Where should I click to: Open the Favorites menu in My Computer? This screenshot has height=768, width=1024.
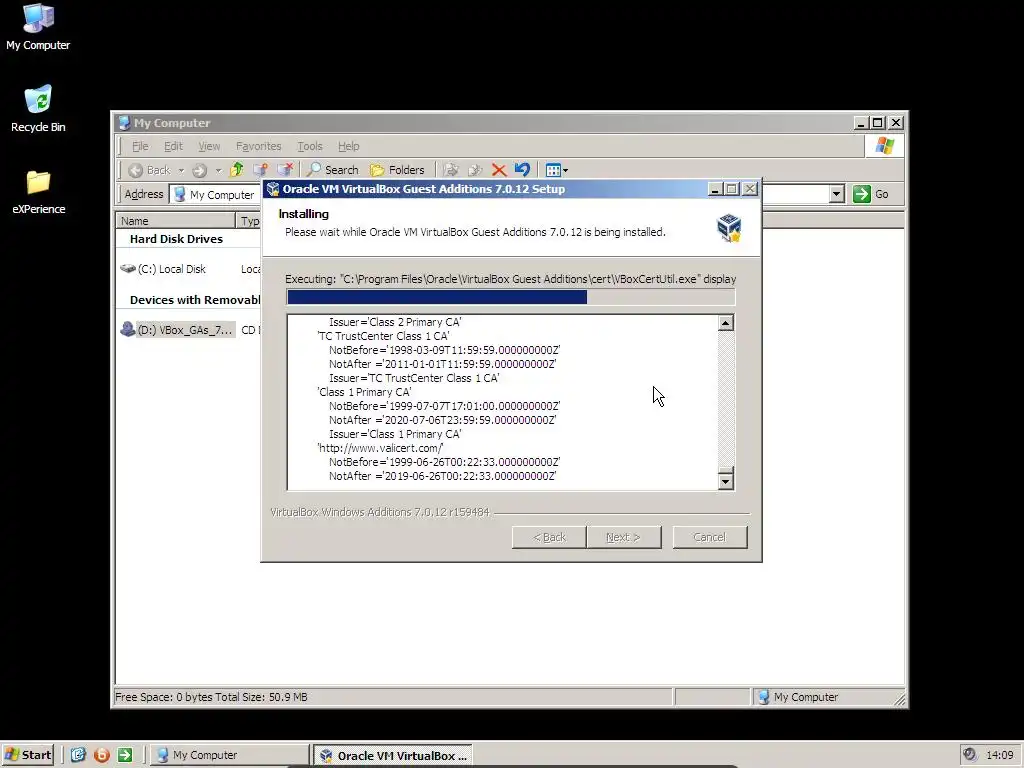pyautogui.click(x=259, y=146)
